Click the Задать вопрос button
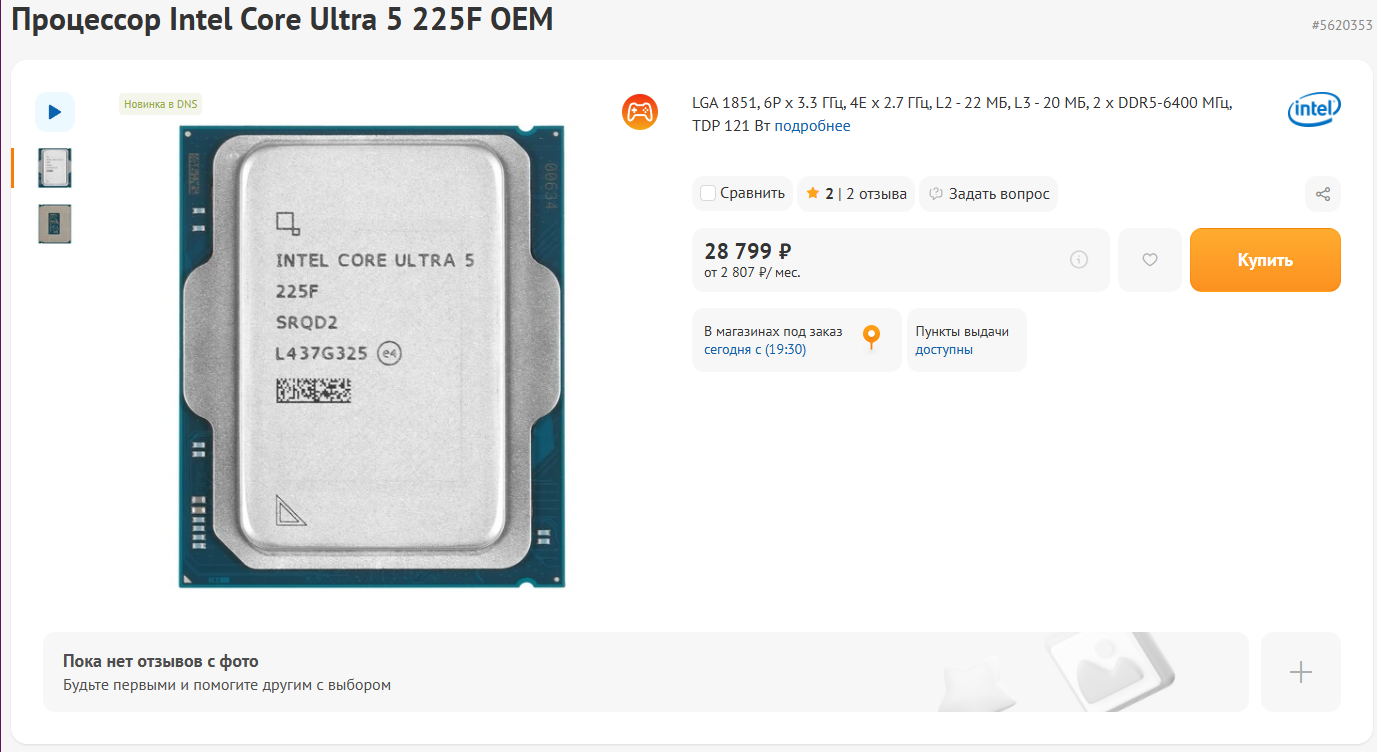This screenshot has height=752, width=1377. [x=988, y=194]
